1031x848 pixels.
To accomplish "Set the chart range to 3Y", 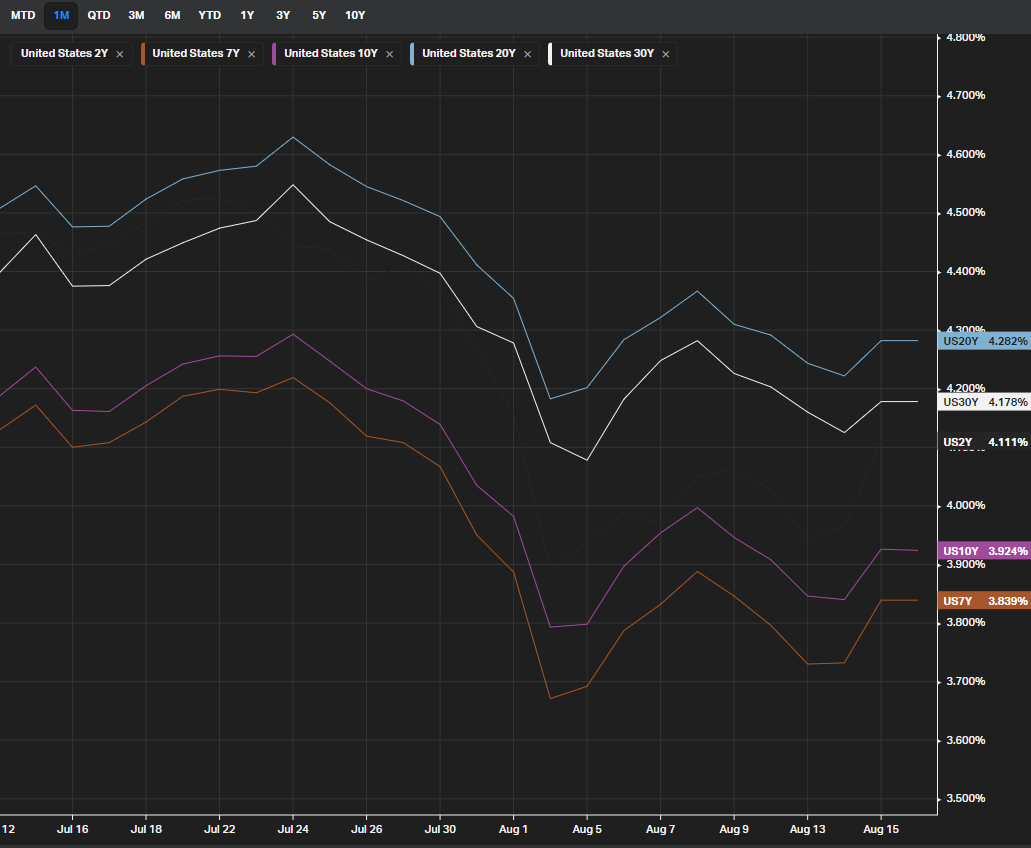I will (x=283, y=15).
